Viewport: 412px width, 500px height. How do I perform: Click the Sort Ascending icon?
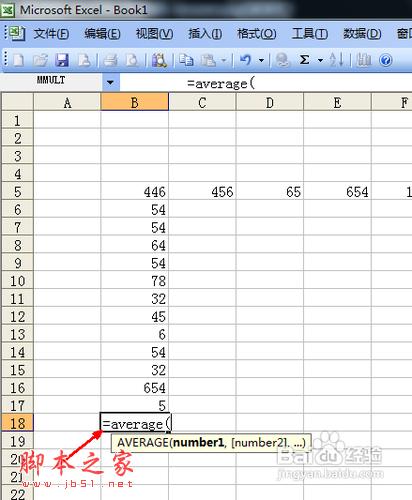click(x=336, y=60)
